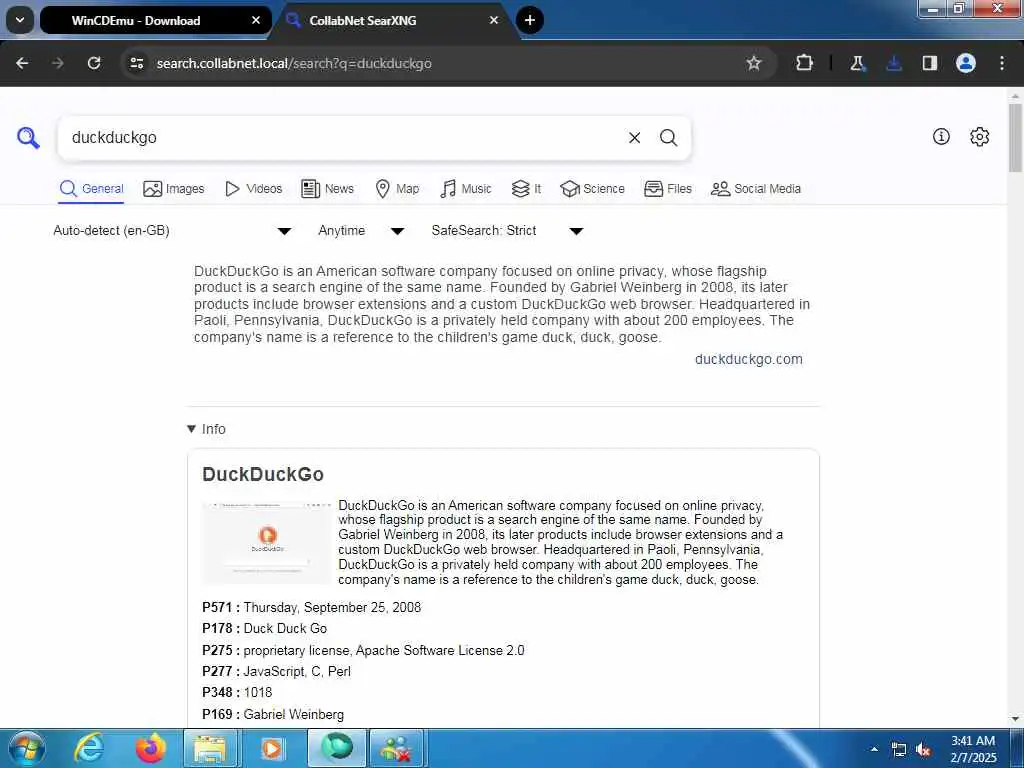Collapse the Info section
The height and width of the screenshot is (768, 1024).
(x=206, y=429)
